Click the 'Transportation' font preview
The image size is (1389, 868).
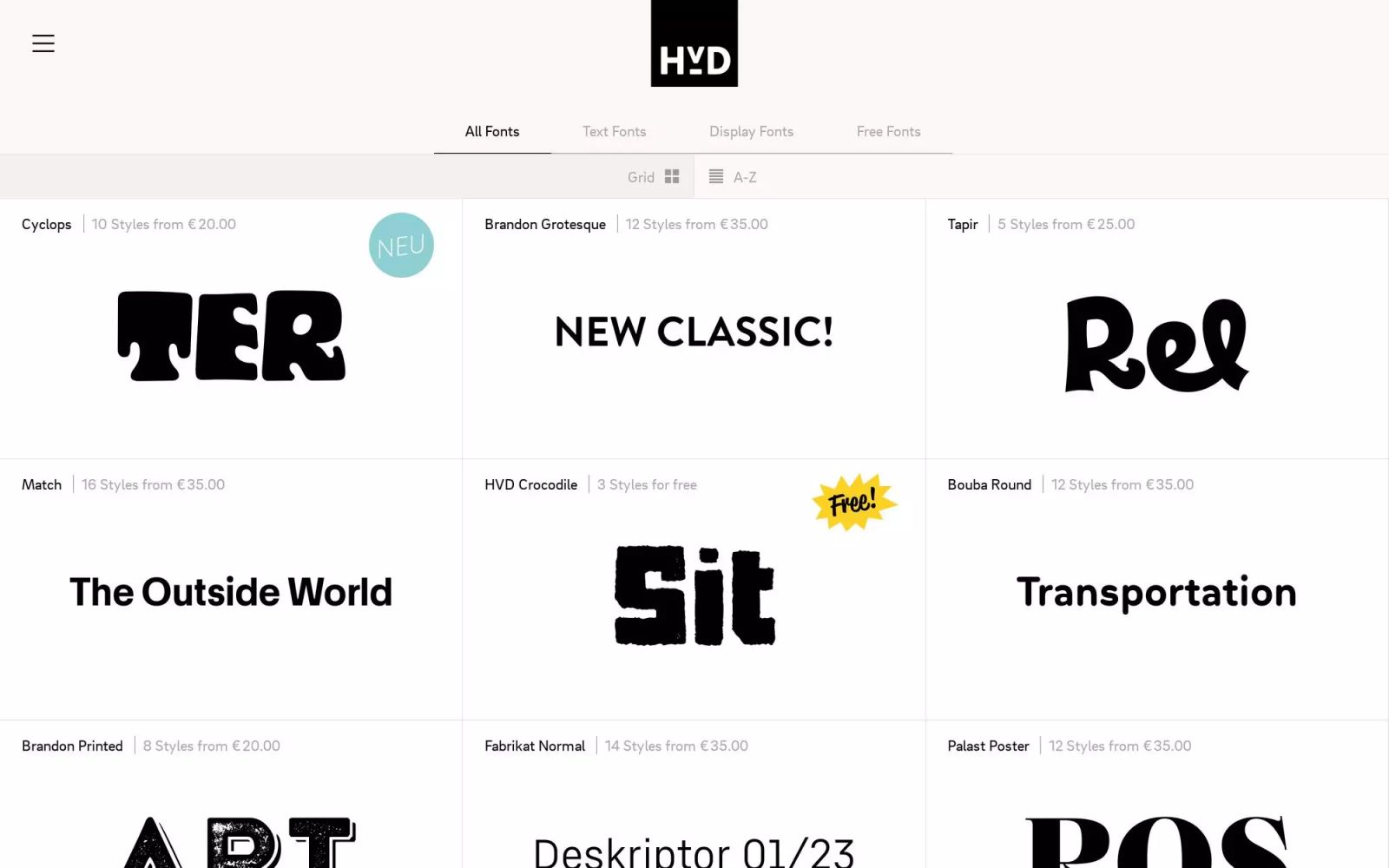[x=1157, y=593]
